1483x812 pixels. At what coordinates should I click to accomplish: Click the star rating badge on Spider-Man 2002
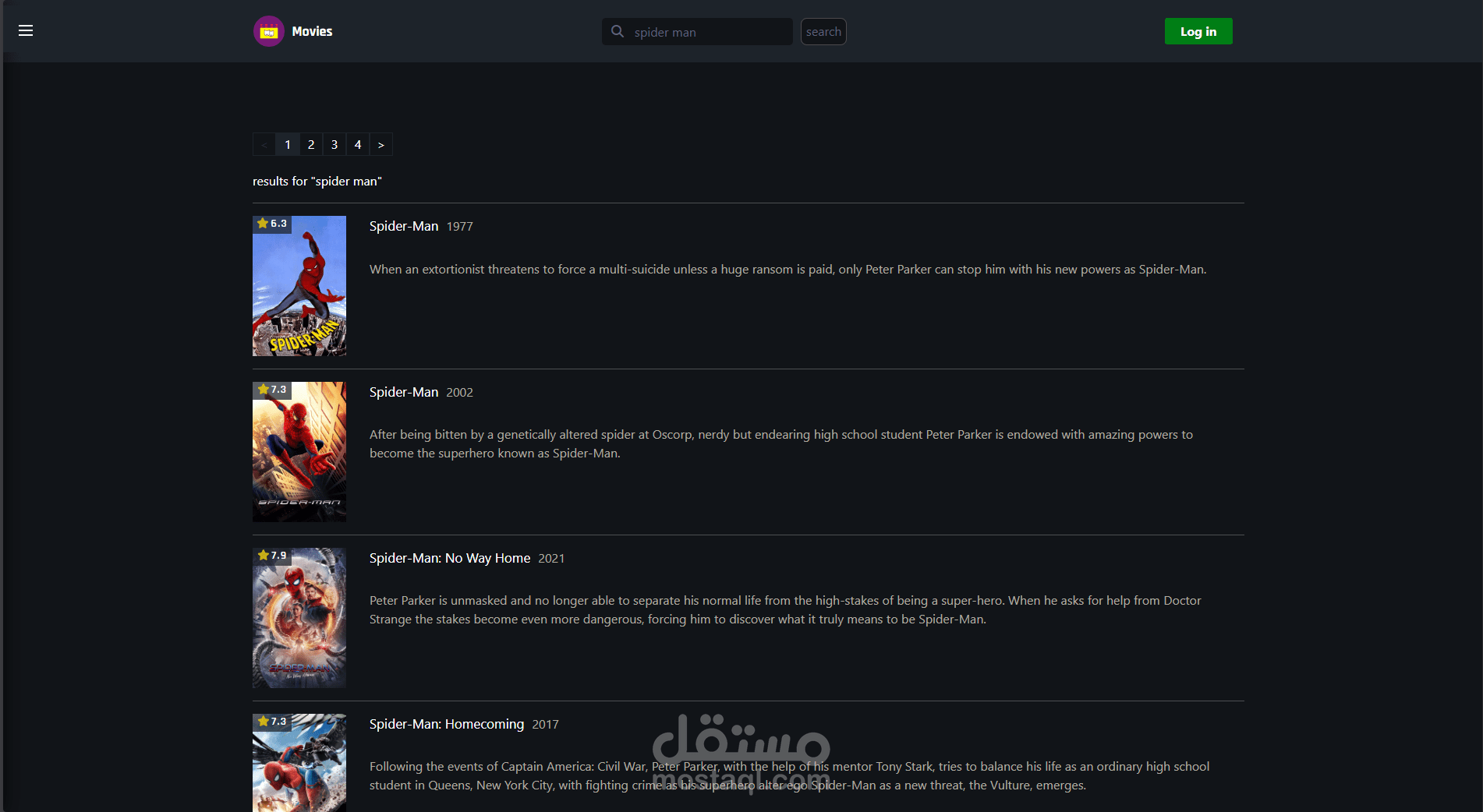[x=272, y=390]
